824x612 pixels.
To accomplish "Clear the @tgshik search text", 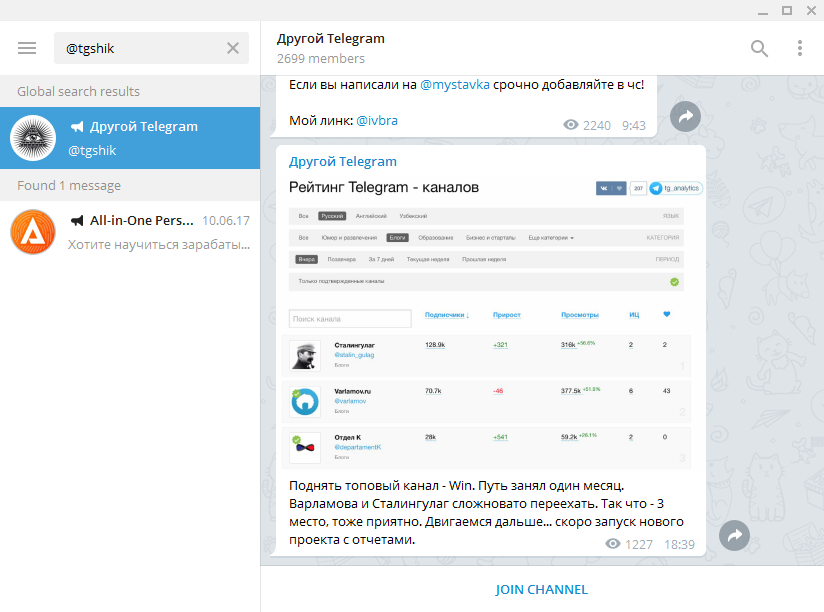I will click(233, 48).
